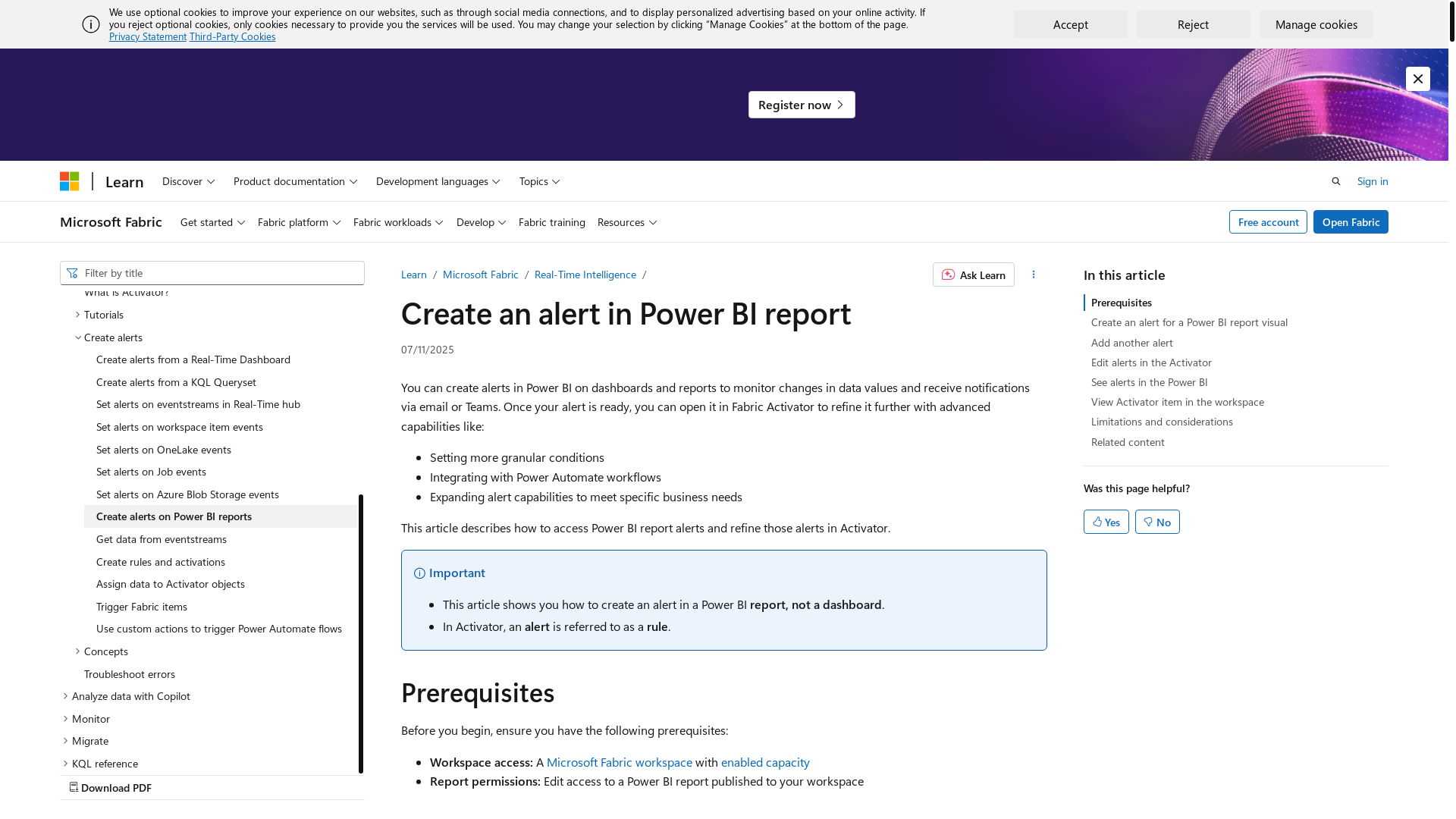Click the sidebar tree scrollbar
This screenshot has height=819, width=1456.
tap(361, 633)
